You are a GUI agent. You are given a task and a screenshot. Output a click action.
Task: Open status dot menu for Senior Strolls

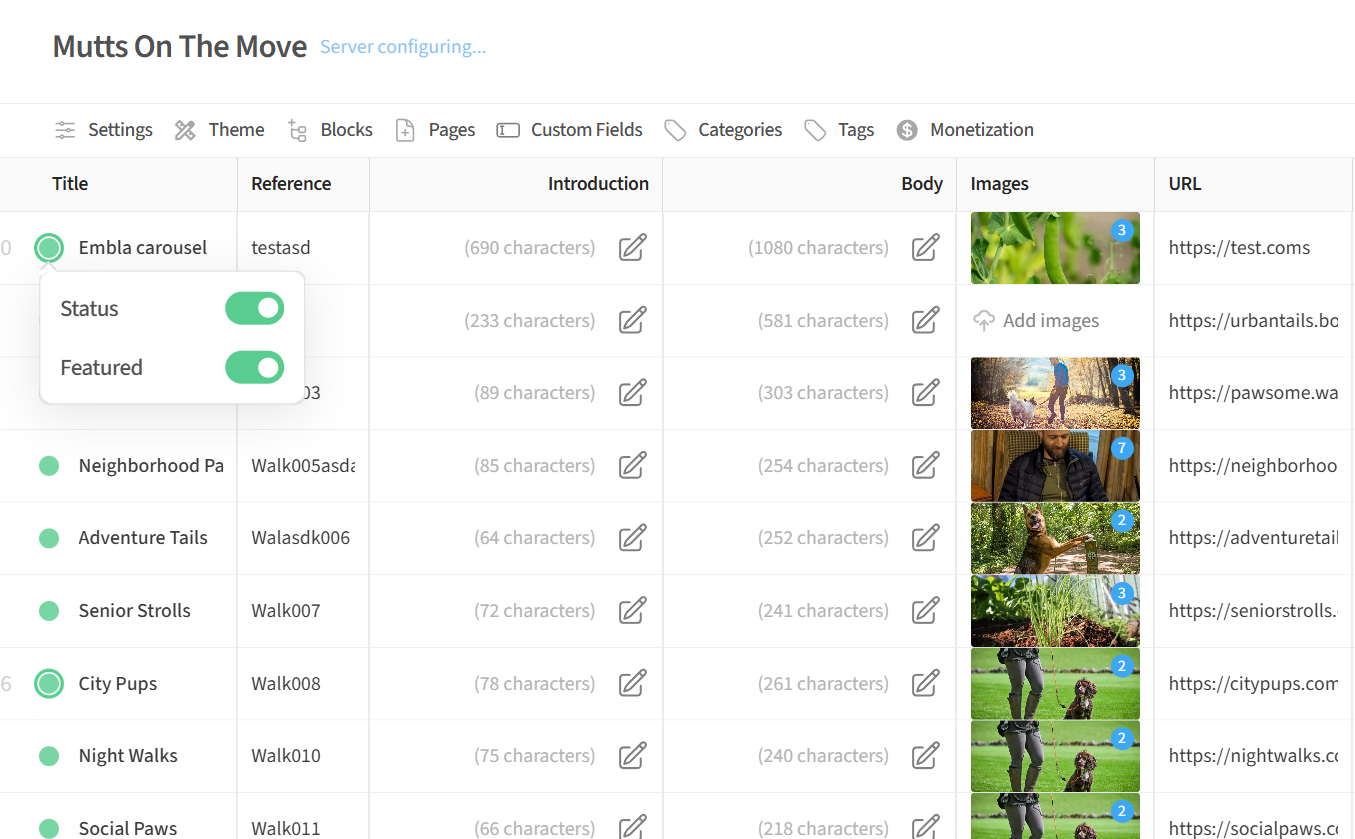coord(49,611)
